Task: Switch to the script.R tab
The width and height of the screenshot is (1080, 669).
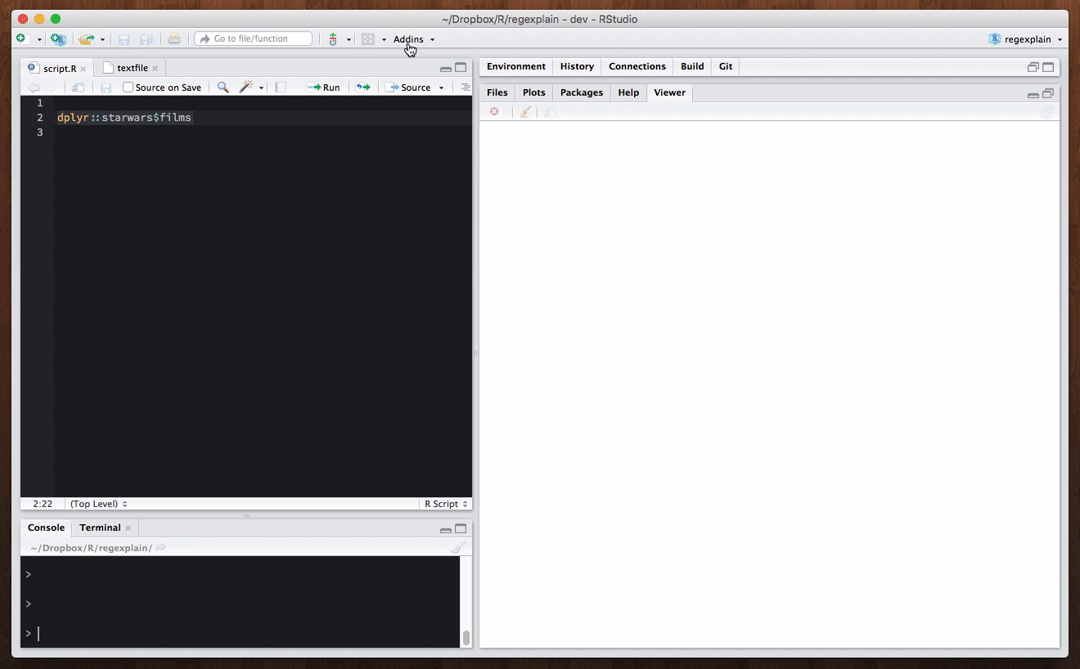Action: pos(59,68)
